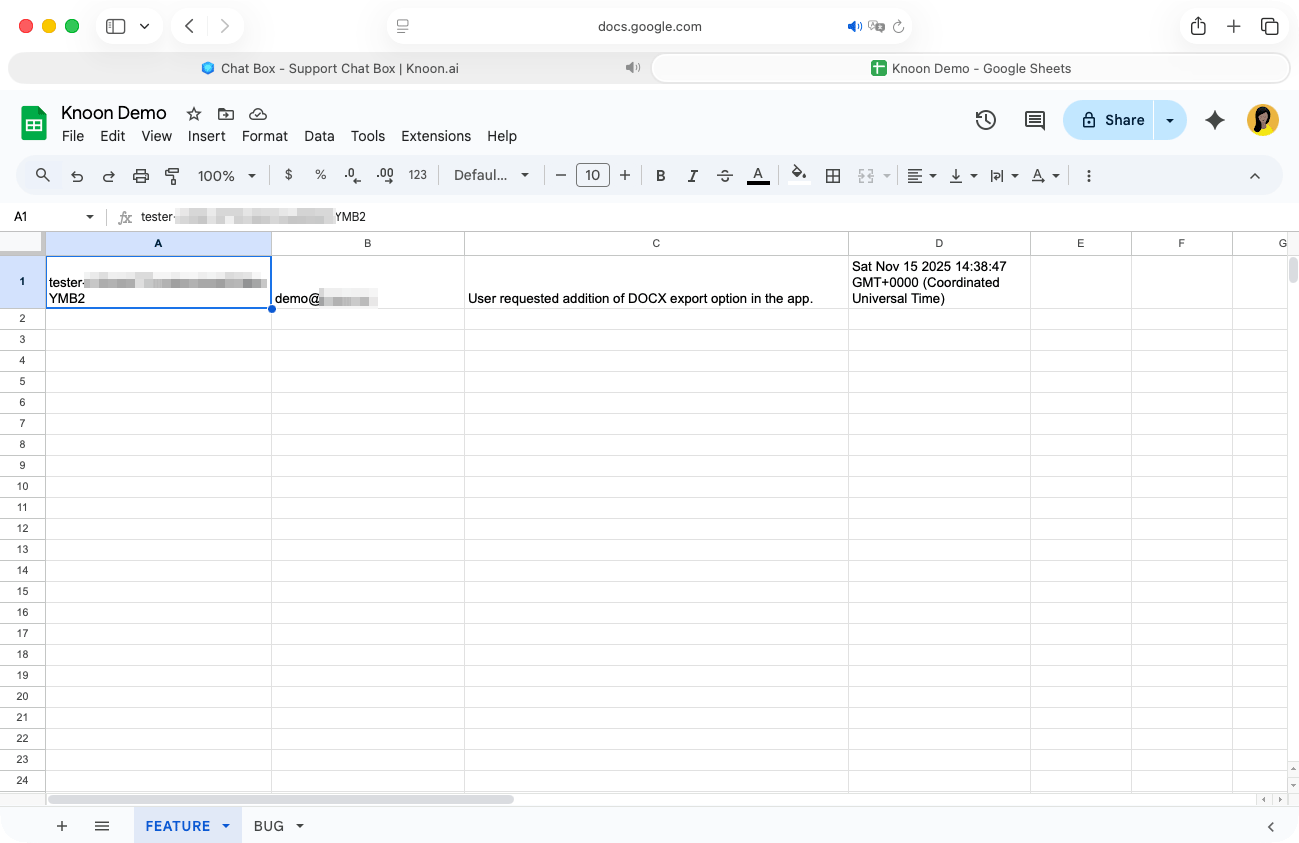Open the Gemini sidebar
The image size is (1299, 843).
pos(1214,120)
